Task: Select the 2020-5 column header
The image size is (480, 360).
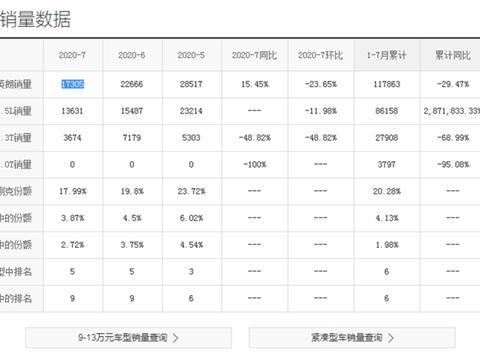Action: pos(191,55)
